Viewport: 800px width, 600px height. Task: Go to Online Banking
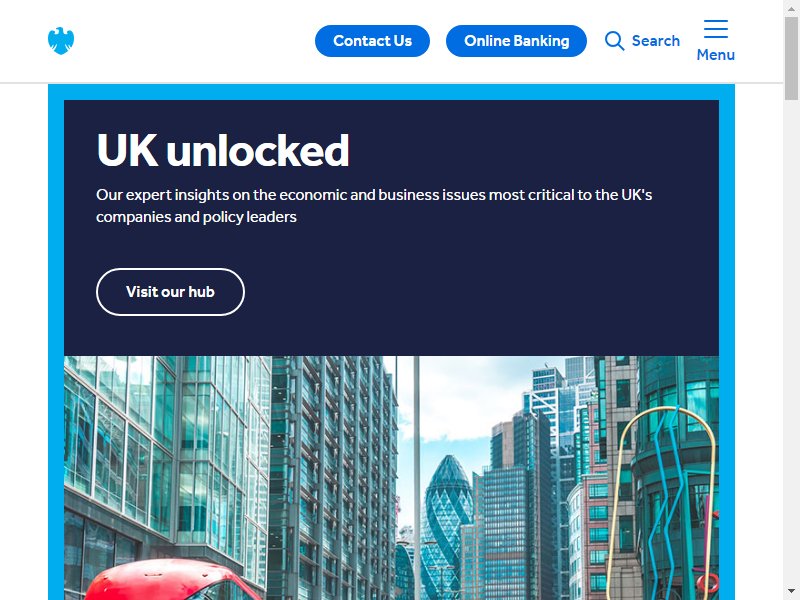coord(516,41)
